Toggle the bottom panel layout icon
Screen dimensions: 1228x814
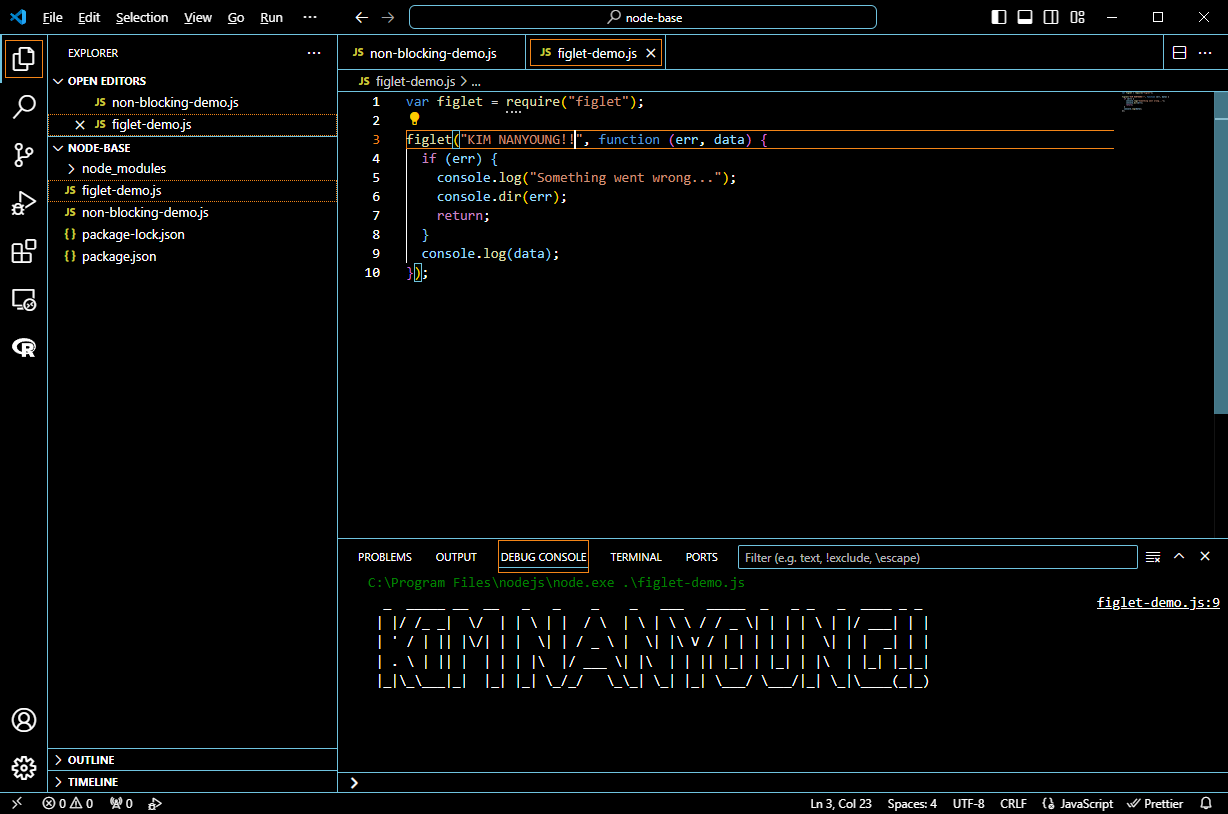(1025, 17)
